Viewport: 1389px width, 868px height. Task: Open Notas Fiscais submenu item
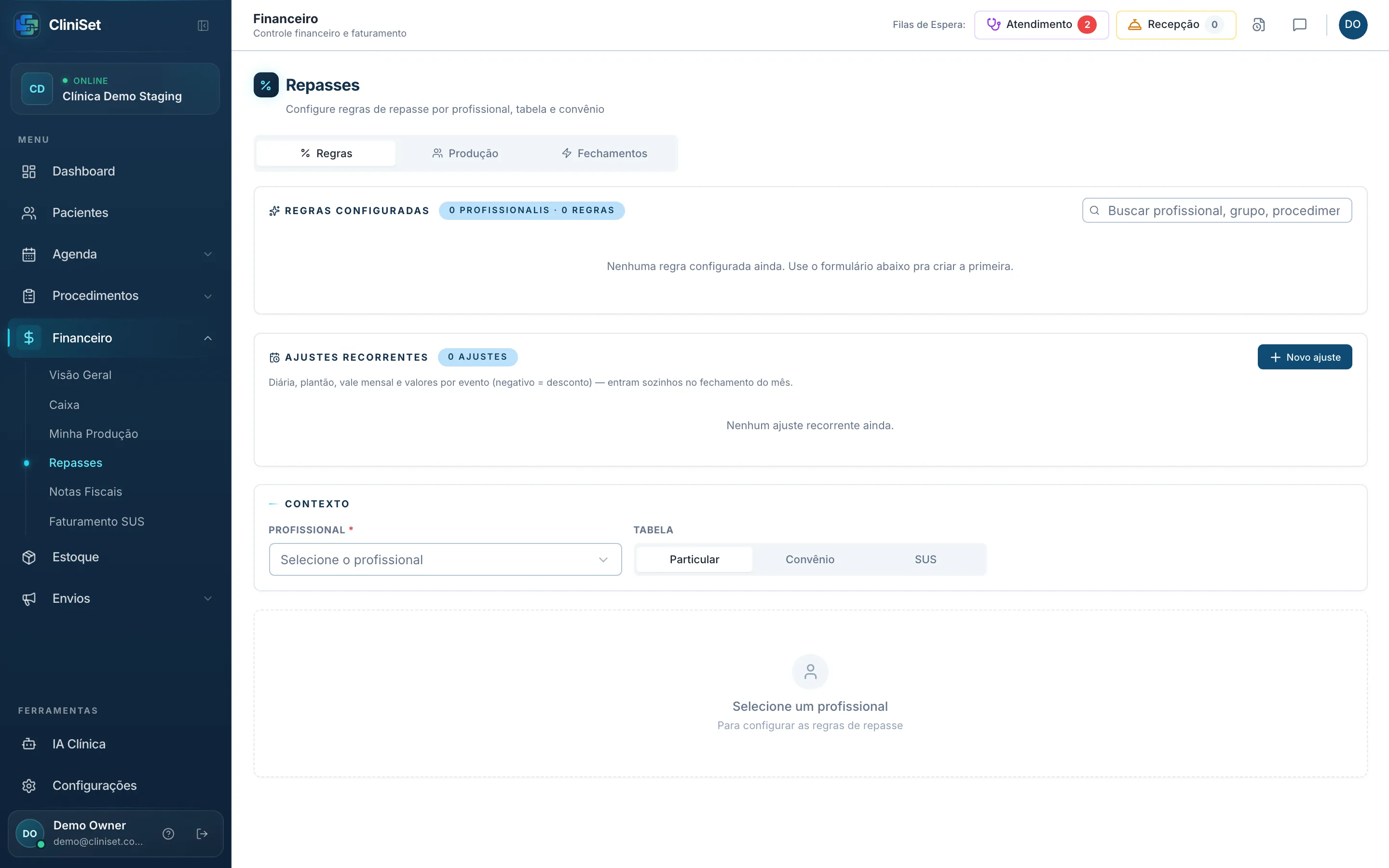click(85, 492)
